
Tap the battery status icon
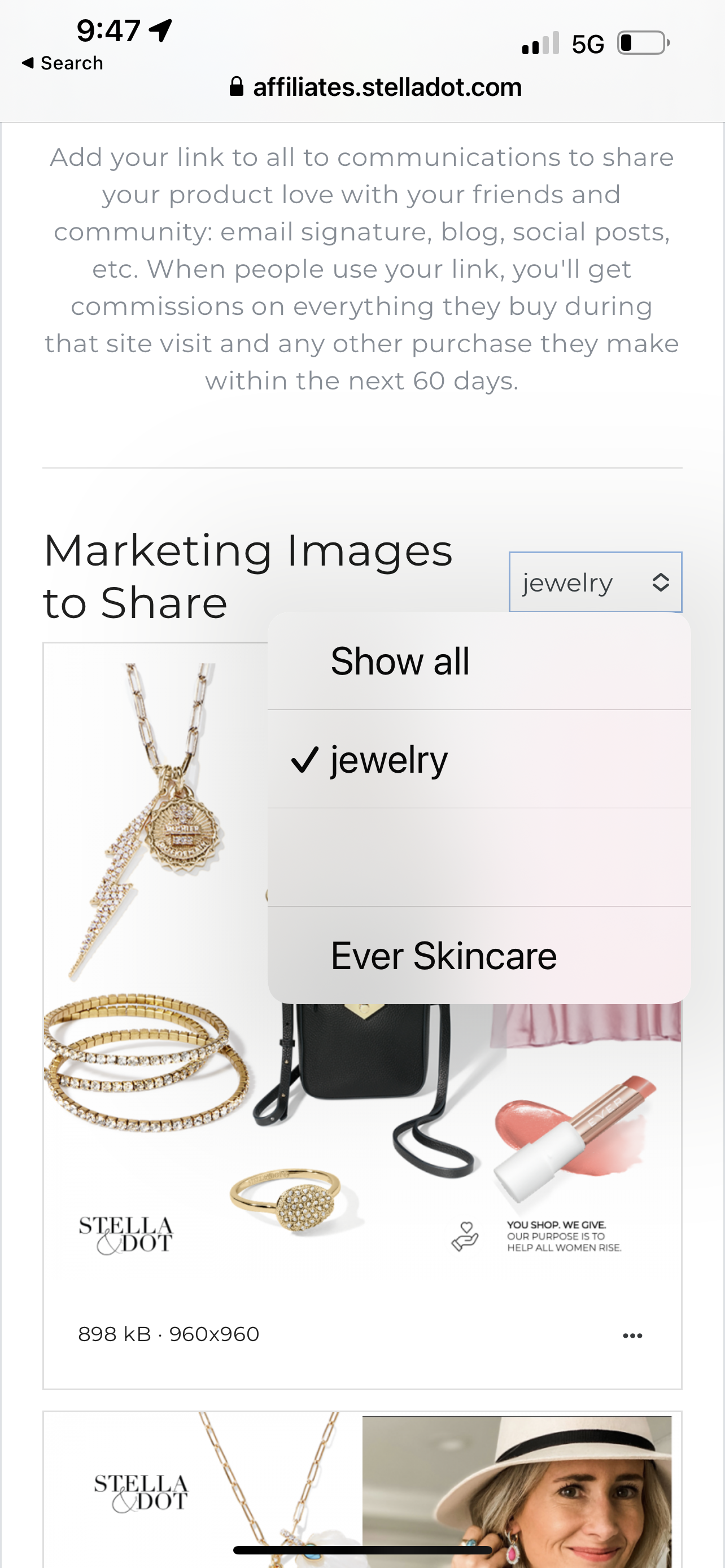coord(644,43)
